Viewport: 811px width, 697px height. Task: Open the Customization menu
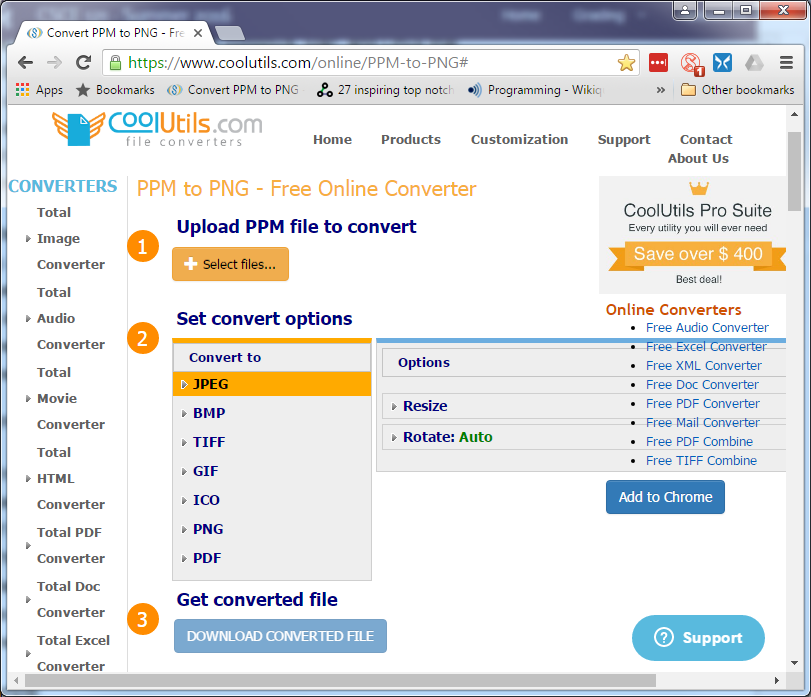point(519,140)
